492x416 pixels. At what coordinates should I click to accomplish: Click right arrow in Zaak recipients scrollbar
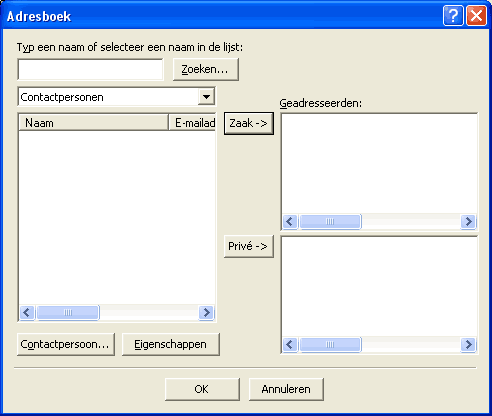[468, 221]
